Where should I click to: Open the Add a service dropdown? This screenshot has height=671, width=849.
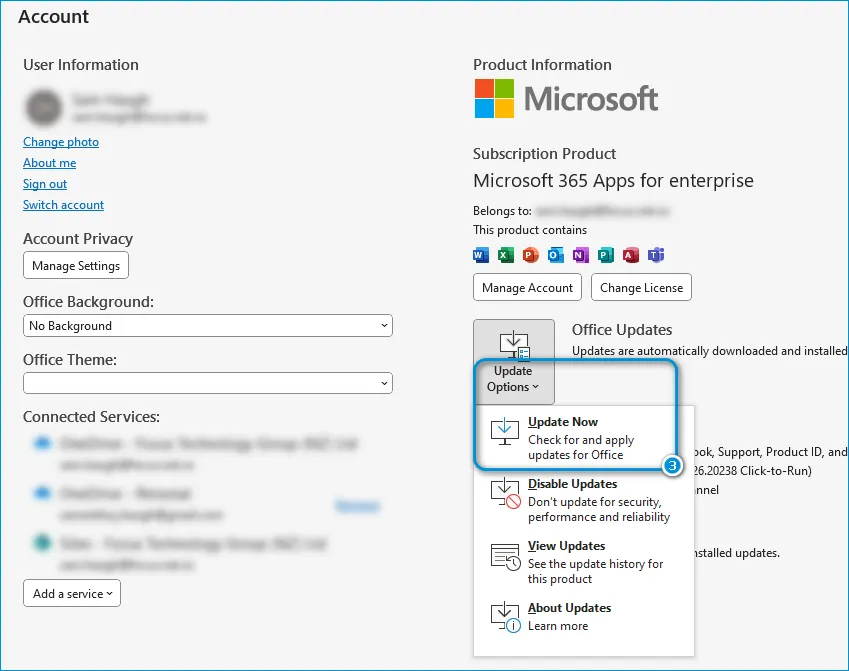72,593
